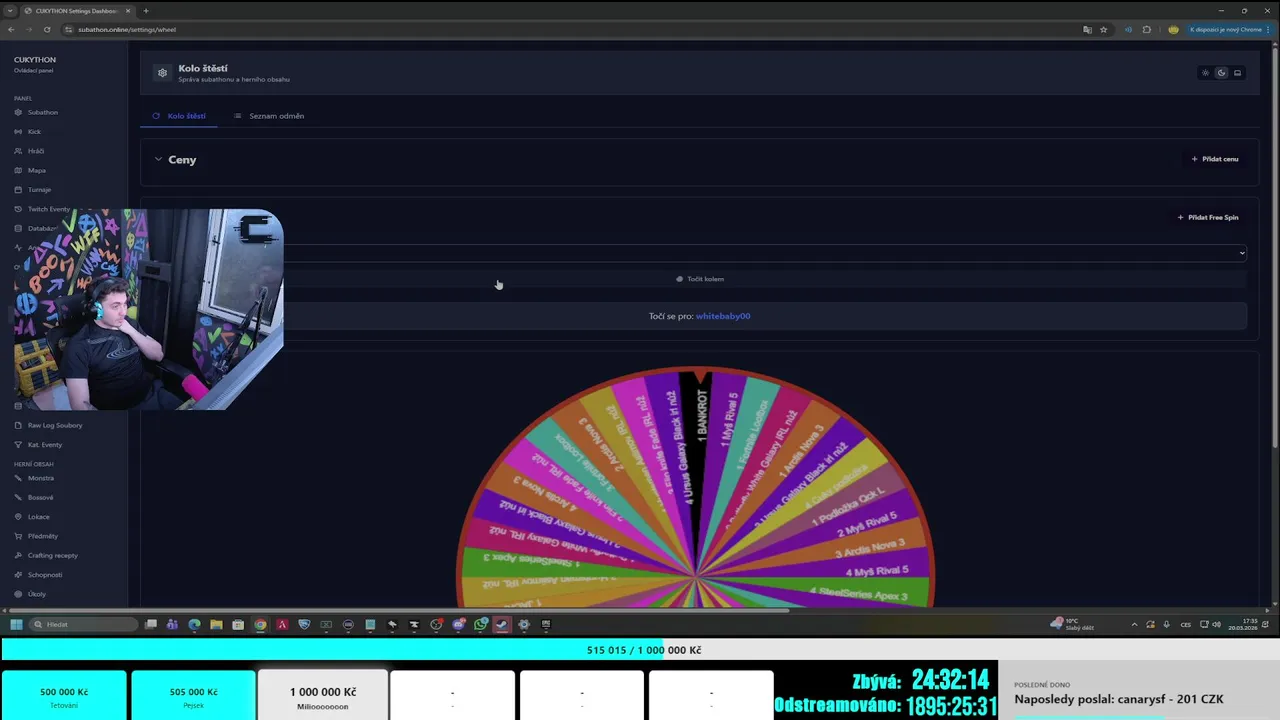This screenshot has width=1280, height=720.
Task: Go back in browser history
Action: (11, 29)
